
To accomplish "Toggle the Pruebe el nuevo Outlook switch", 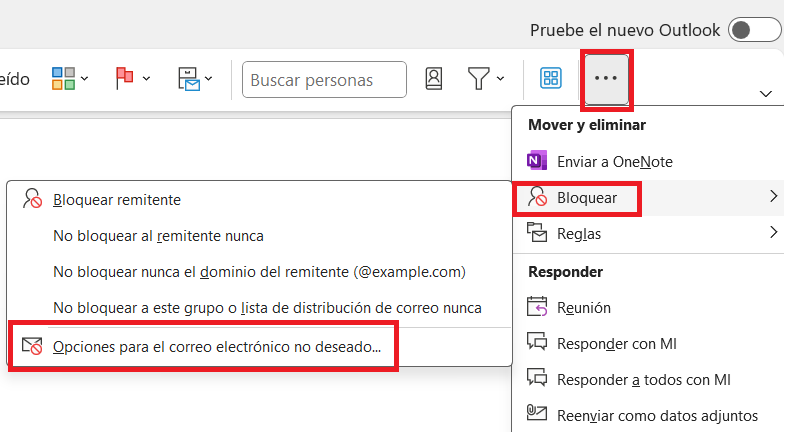I will 753,30.
